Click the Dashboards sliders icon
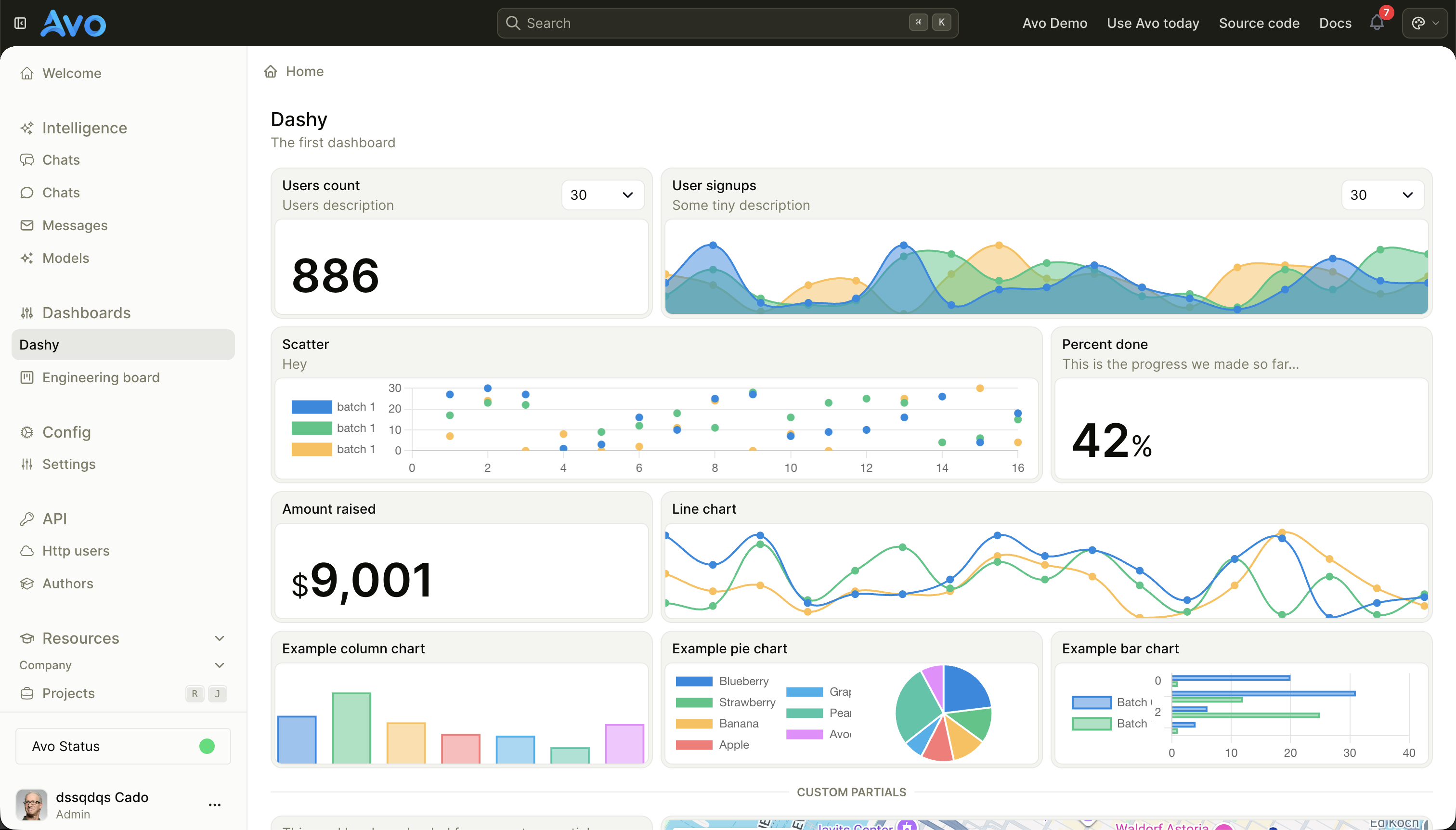The height and width of the screenshot is (830, 1456). (27, 313)
